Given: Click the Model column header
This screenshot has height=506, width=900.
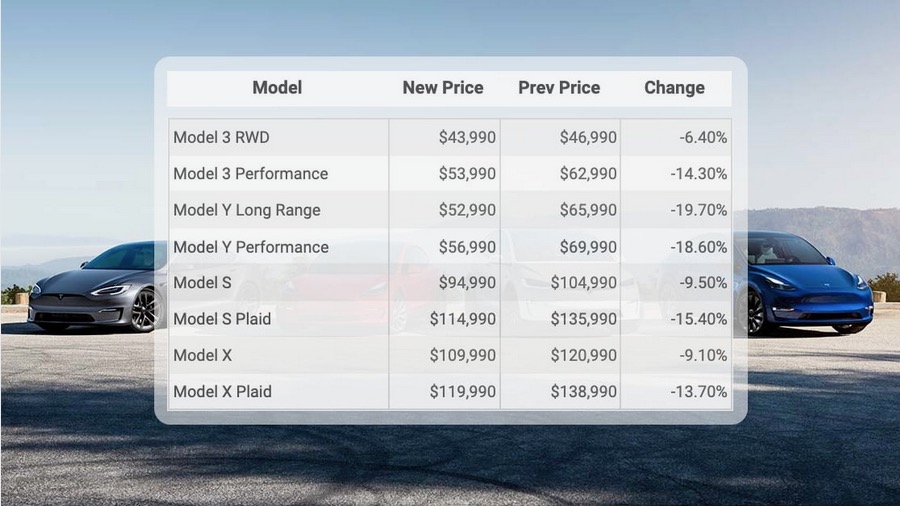Looking at the screenshot, I should (x=277, y=88).
